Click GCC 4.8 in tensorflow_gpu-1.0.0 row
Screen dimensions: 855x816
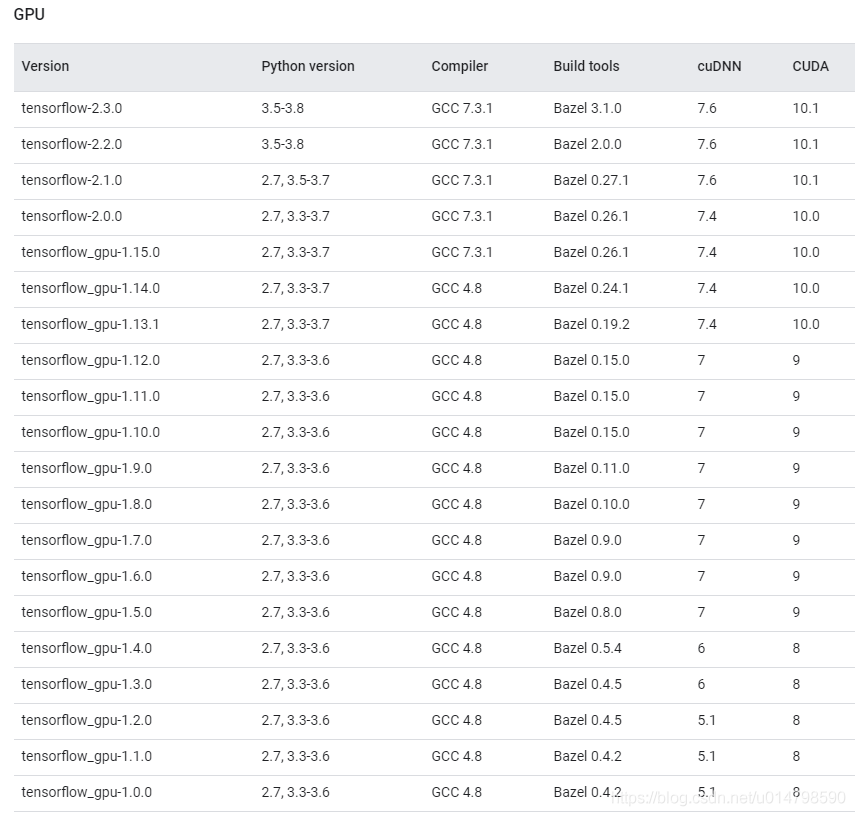456,792
